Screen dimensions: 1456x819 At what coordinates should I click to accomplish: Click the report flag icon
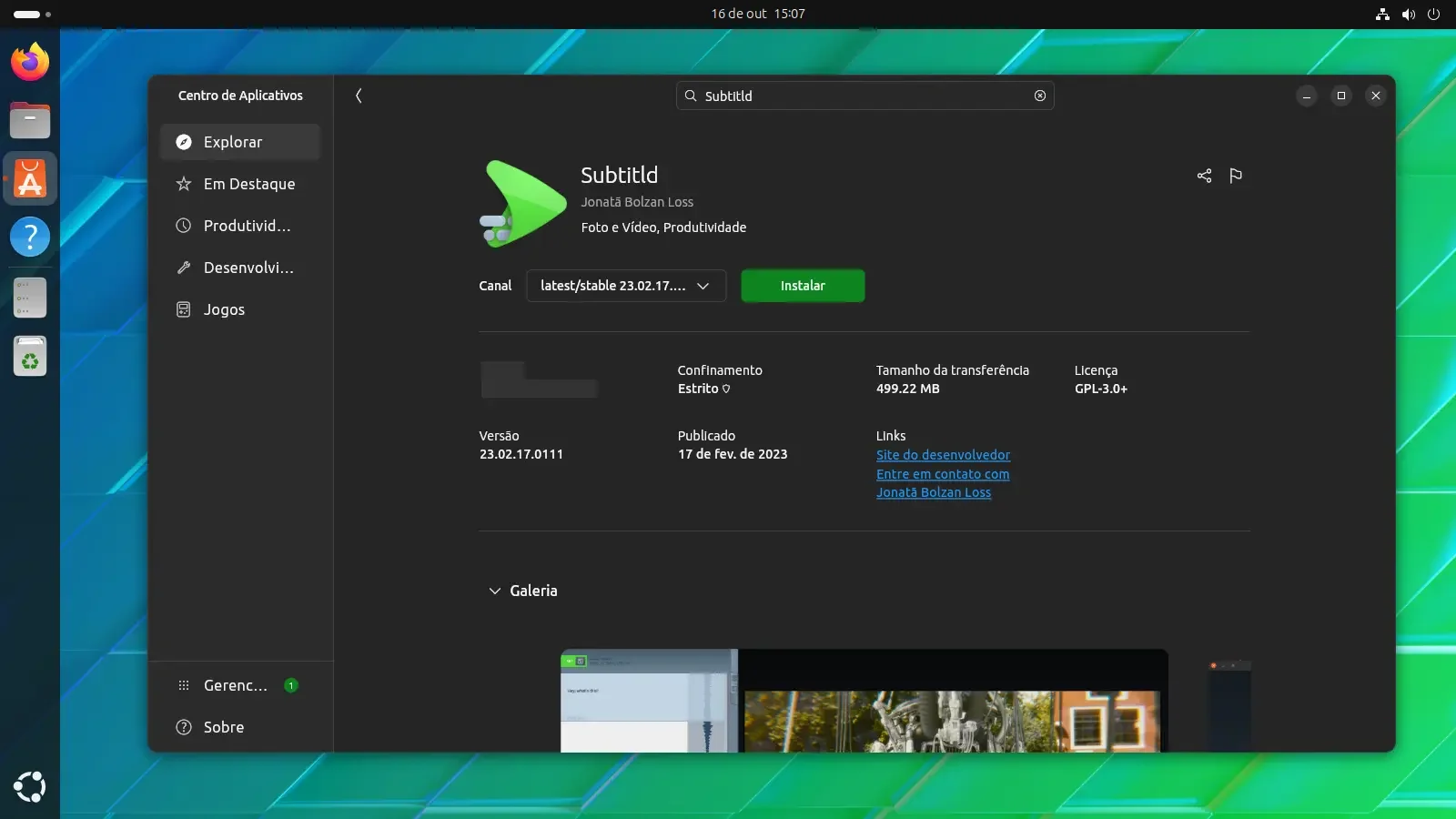pos(1236,176)
